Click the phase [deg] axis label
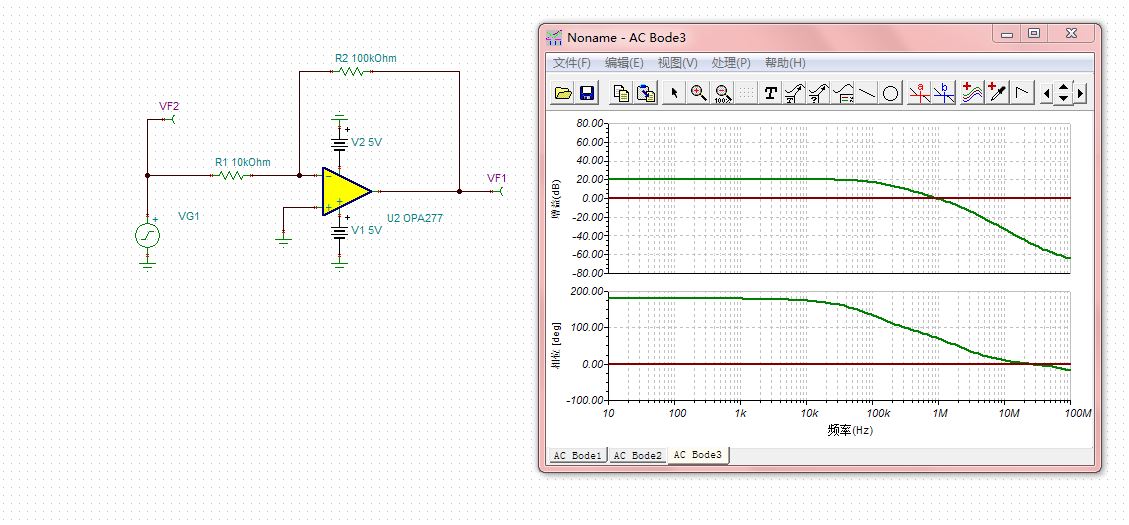1129x525 pixels. coord(557,348)
